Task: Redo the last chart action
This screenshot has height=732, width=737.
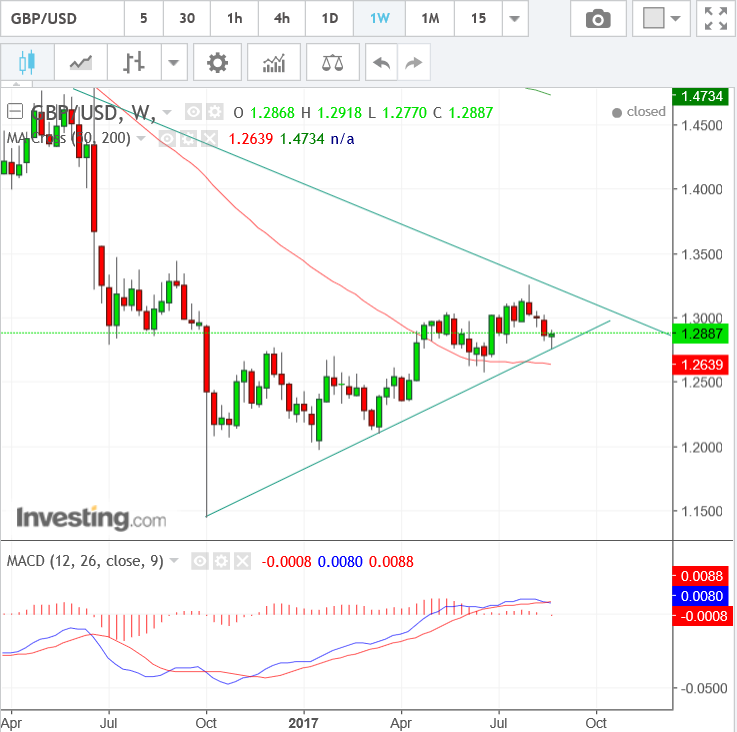Action: 414,62
